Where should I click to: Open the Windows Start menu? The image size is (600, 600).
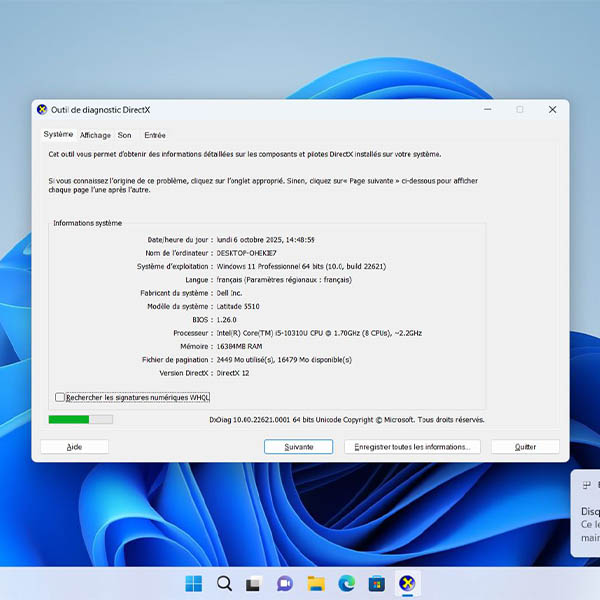(x=193, y=583)
